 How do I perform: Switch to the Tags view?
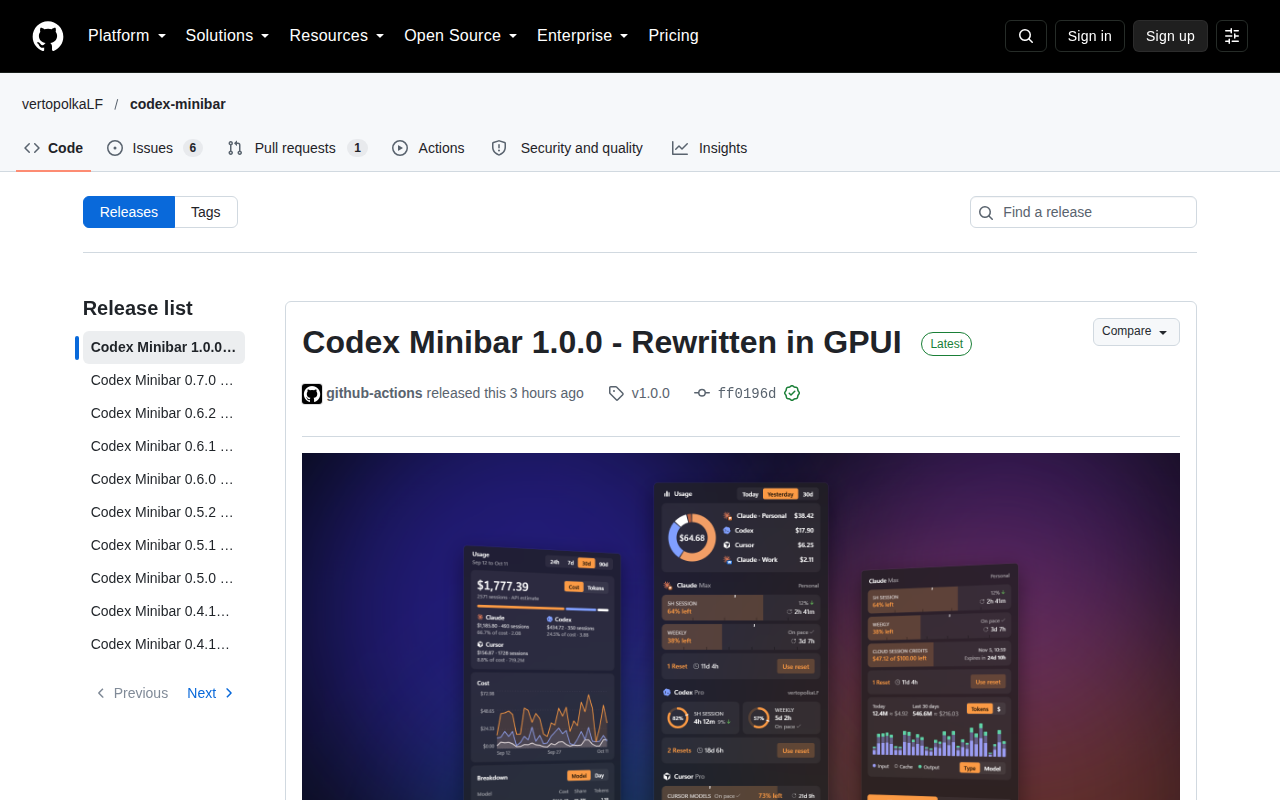[x=206, y=212]
